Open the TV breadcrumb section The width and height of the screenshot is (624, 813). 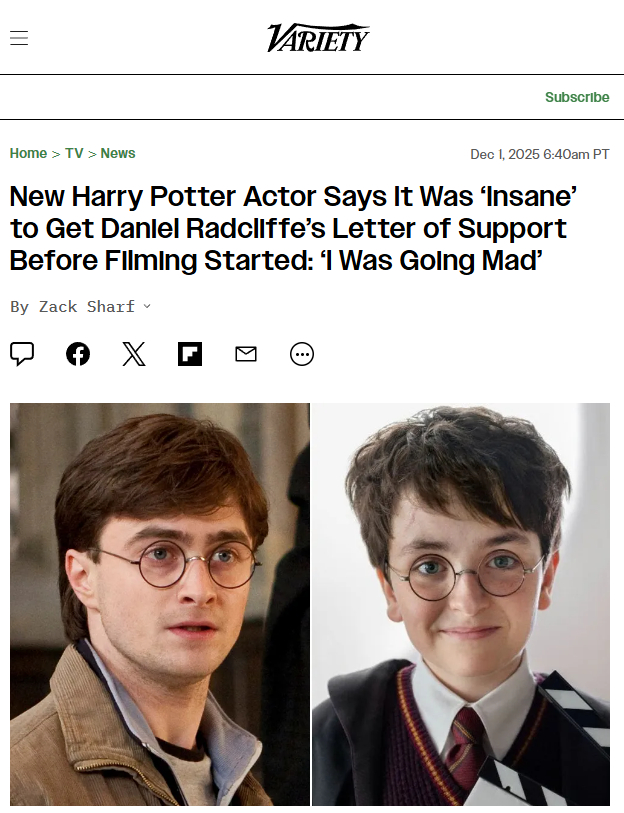[74, 153]
